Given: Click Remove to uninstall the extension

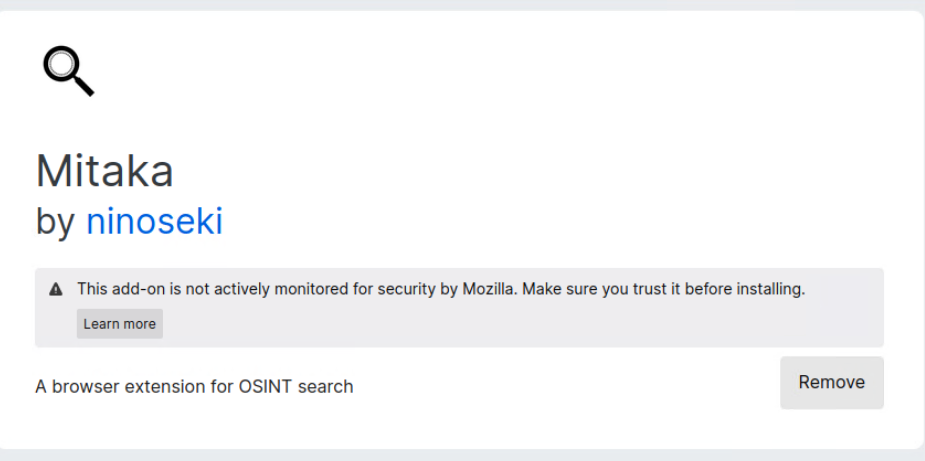Looking at the screenshot, I should click(x=832, y=382).
